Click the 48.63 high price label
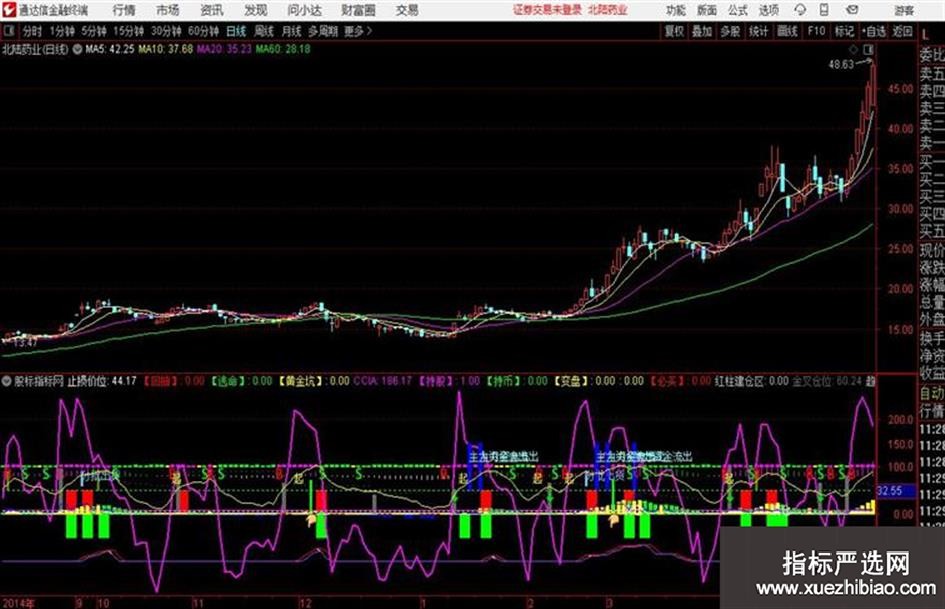 (841, 64)
